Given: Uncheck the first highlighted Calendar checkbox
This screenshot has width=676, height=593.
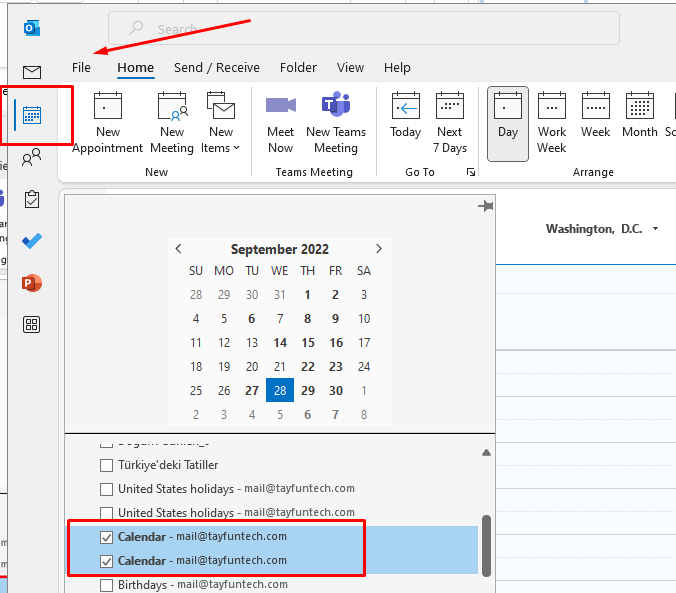Looking at the screenshot, I should click(x=107, y=537).
